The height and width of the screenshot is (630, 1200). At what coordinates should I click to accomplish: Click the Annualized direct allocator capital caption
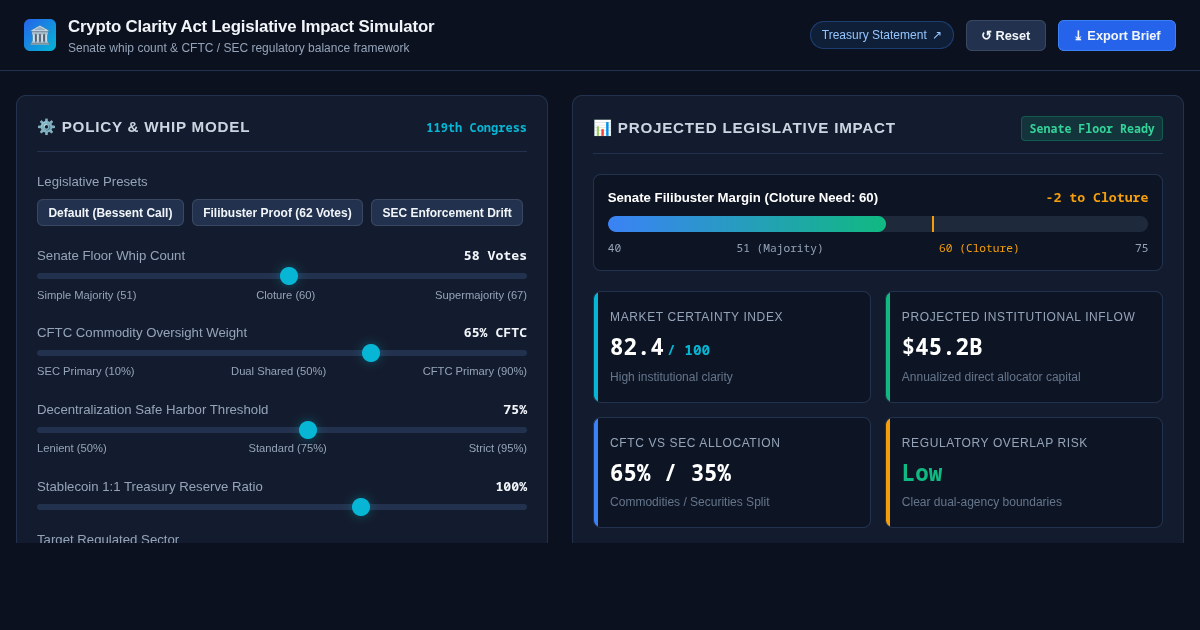click(x=991, y=377)
